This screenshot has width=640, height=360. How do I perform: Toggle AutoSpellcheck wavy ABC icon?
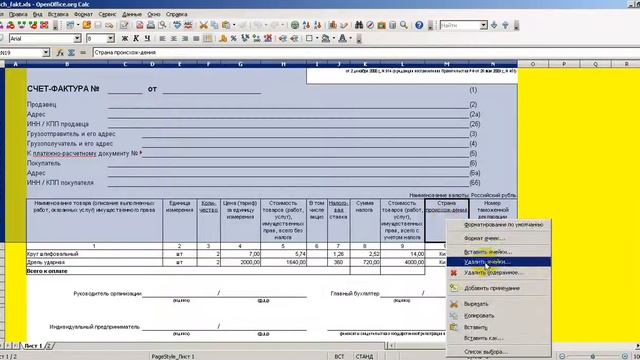[188, 25]
